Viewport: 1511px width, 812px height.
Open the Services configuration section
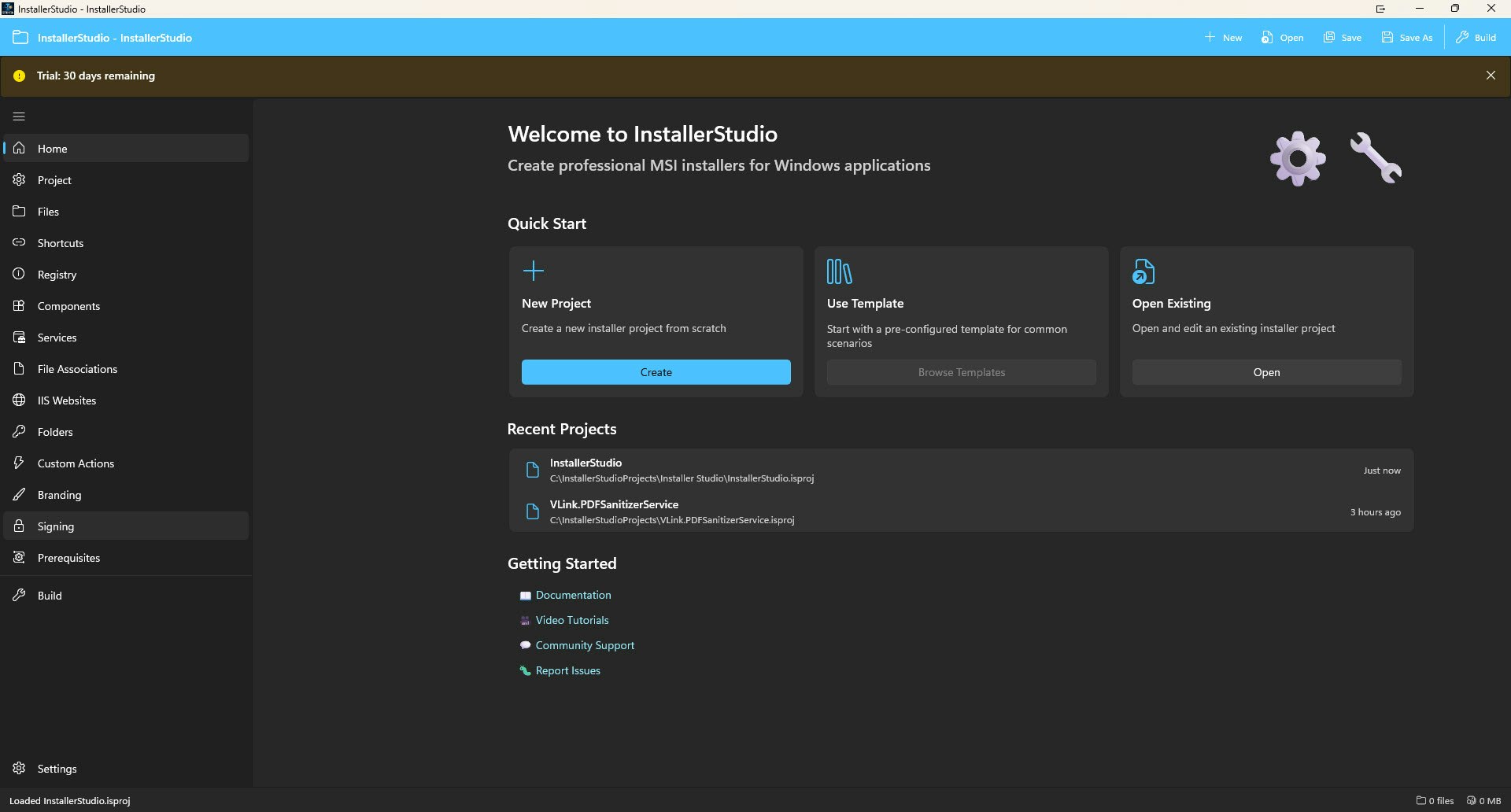[56, 337]
